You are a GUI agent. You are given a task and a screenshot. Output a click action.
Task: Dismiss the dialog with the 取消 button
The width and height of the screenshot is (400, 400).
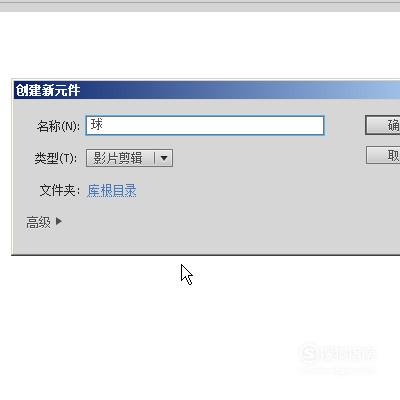pos(383,155)
